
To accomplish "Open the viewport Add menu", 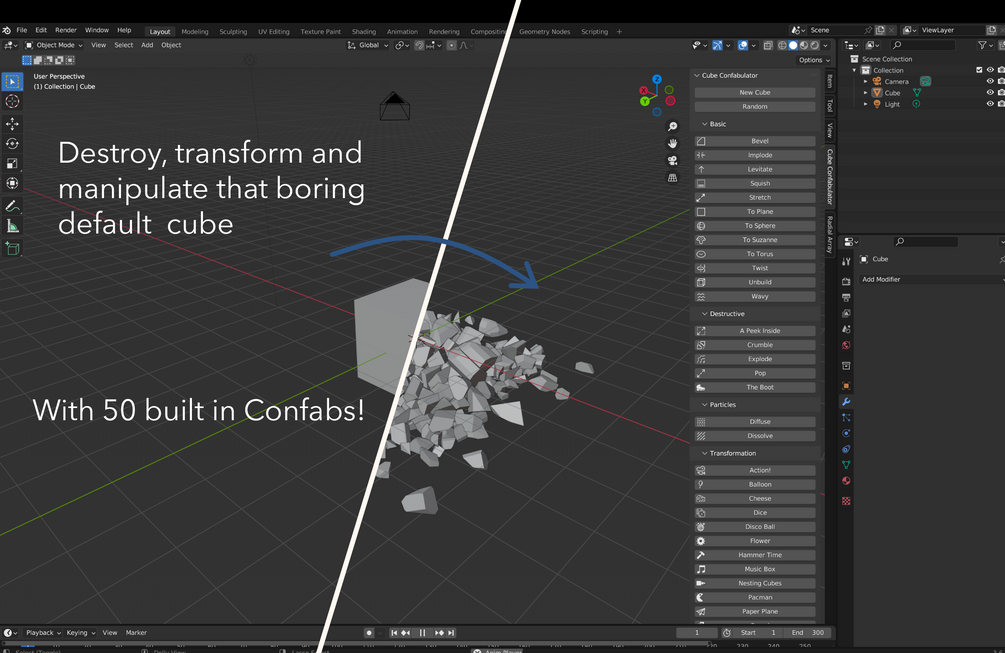I will pos(147,45).
